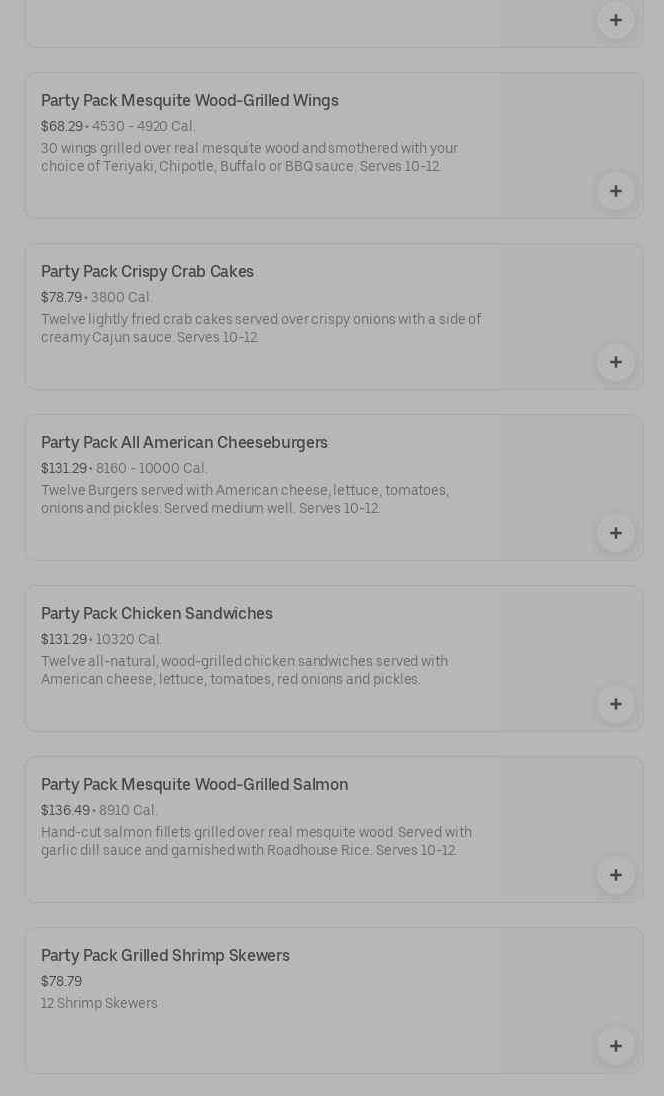Add Party Pack Mesquite Wood-Grilled Wings to order
664x1096 pixels.
pos(615,191)
